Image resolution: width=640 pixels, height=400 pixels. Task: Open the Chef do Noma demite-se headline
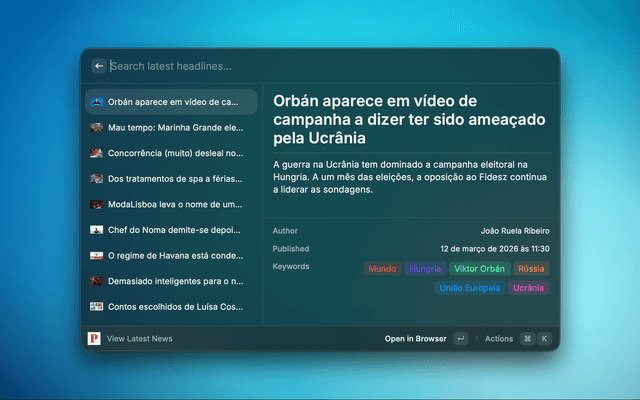coord(174,230)
